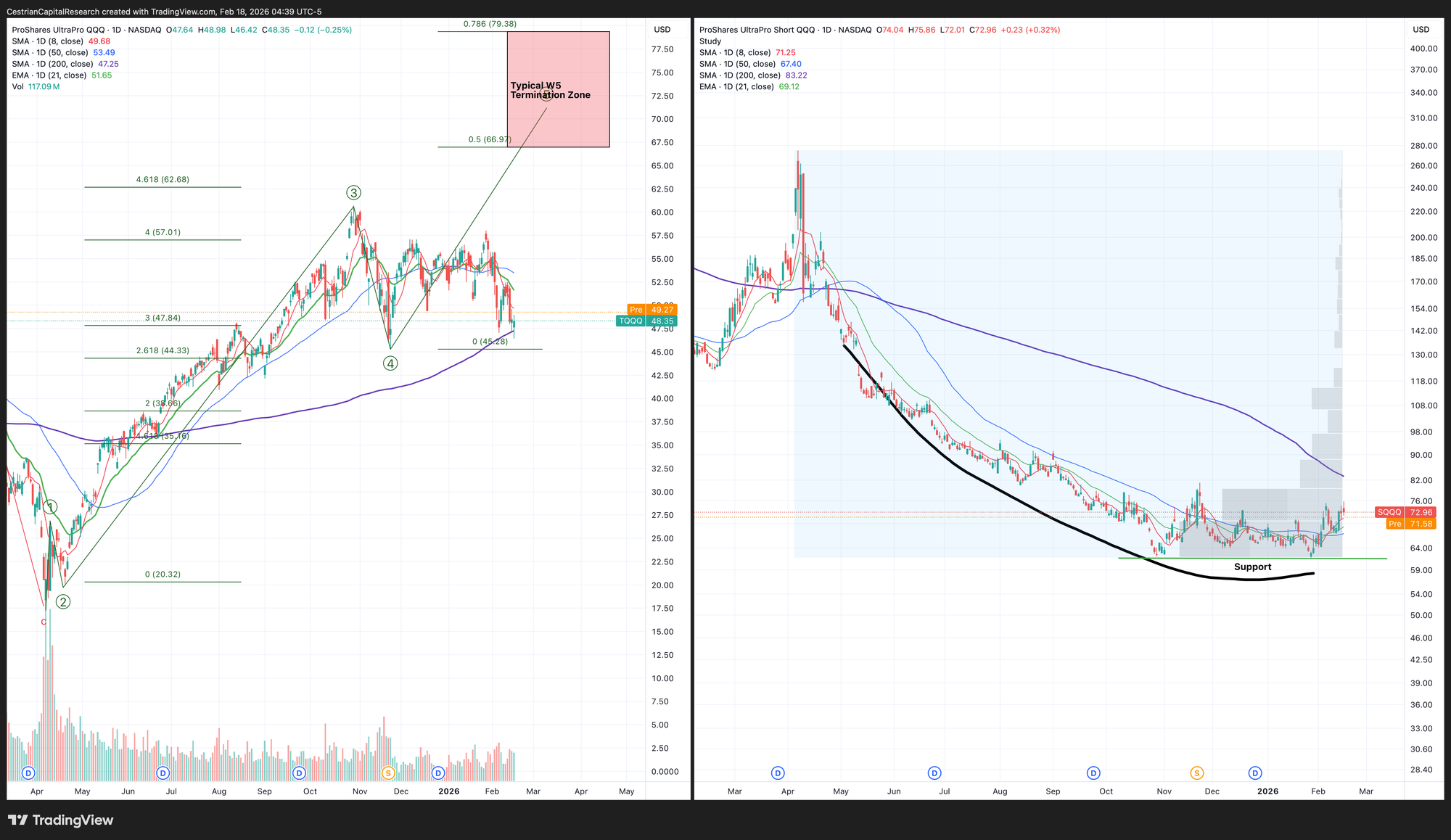
Task: Open the USD currency selector on the SQQQ chart
Action: tap(1421, 30)
